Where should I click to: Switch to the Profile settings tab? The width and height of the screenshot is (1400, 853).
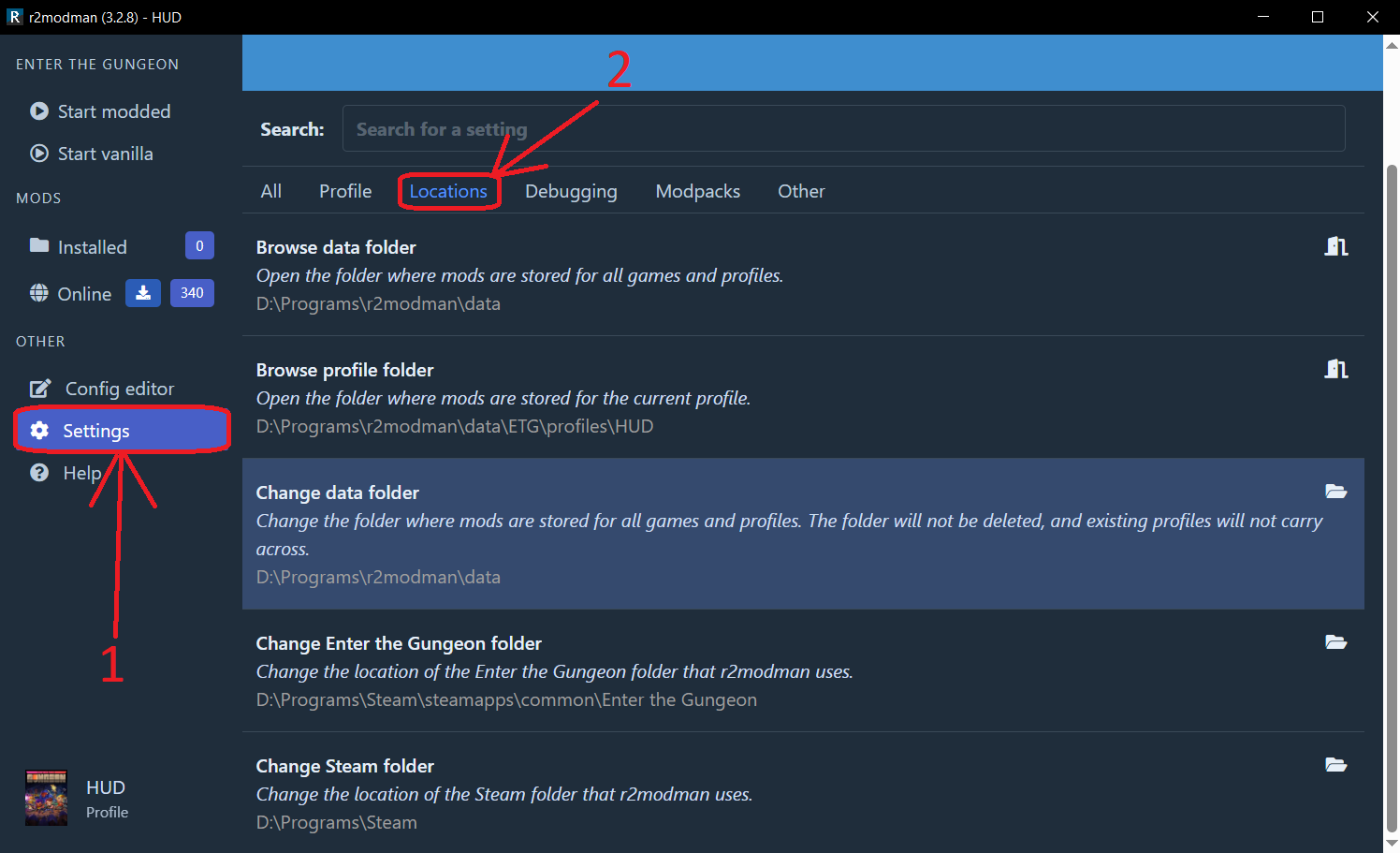coord(345,191)
